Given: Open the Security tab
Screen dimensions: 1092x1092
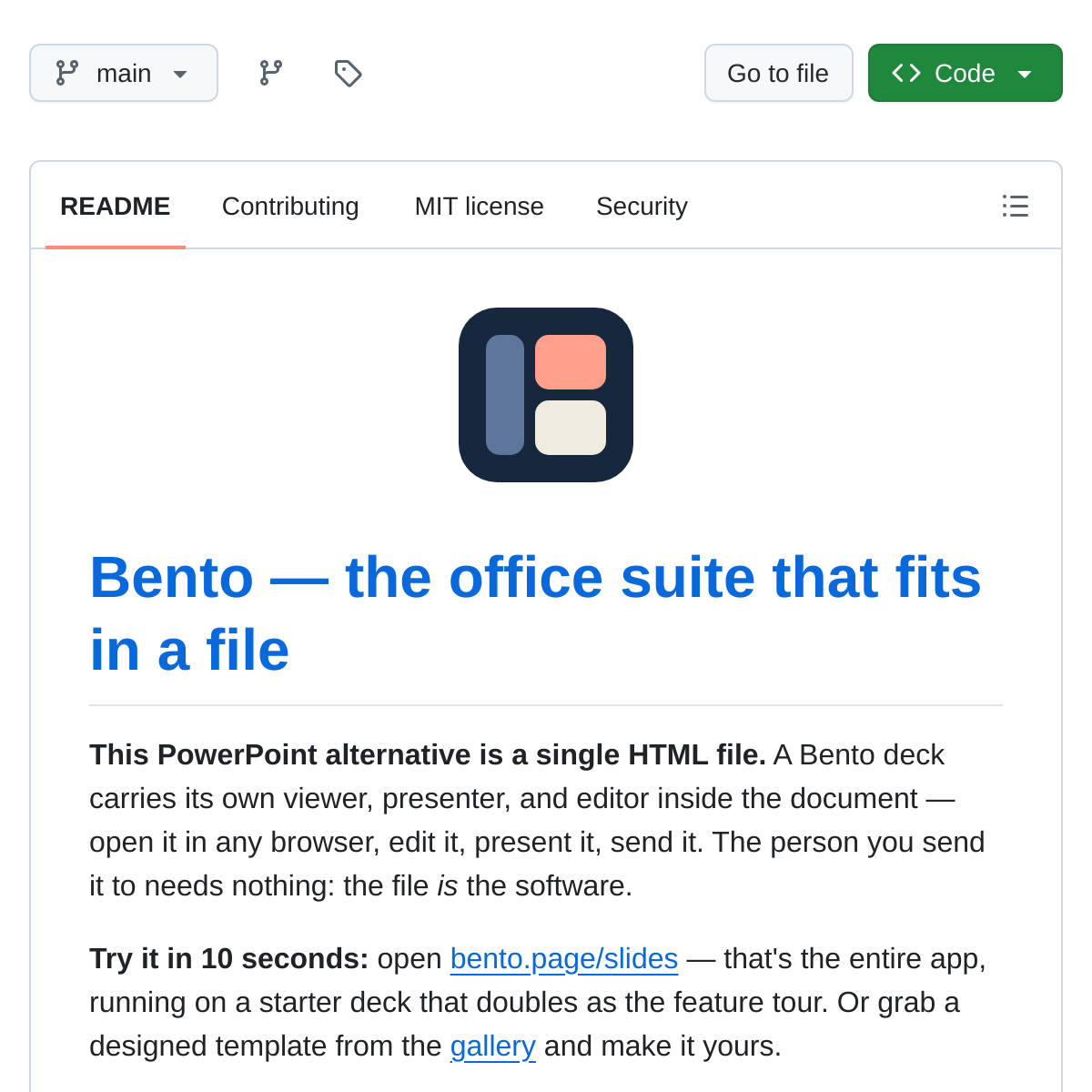Looking at the screenshot, I should click(642, 207).
